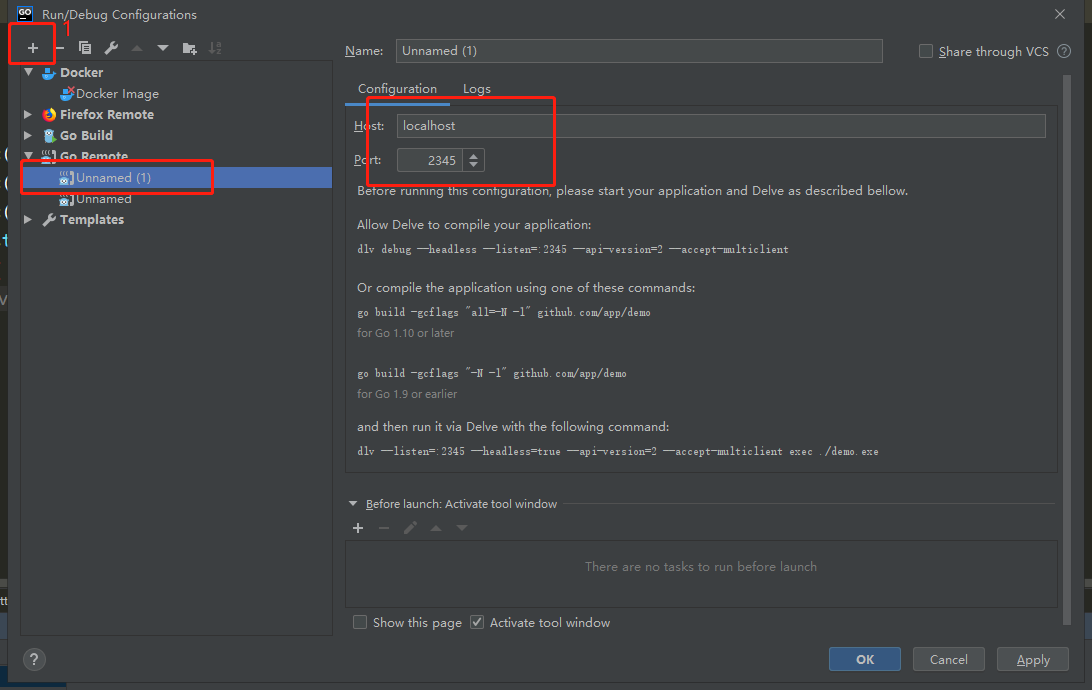This screenshot has height=690, width=1092.
Task: Click the help question mark button
Action: 34,659
